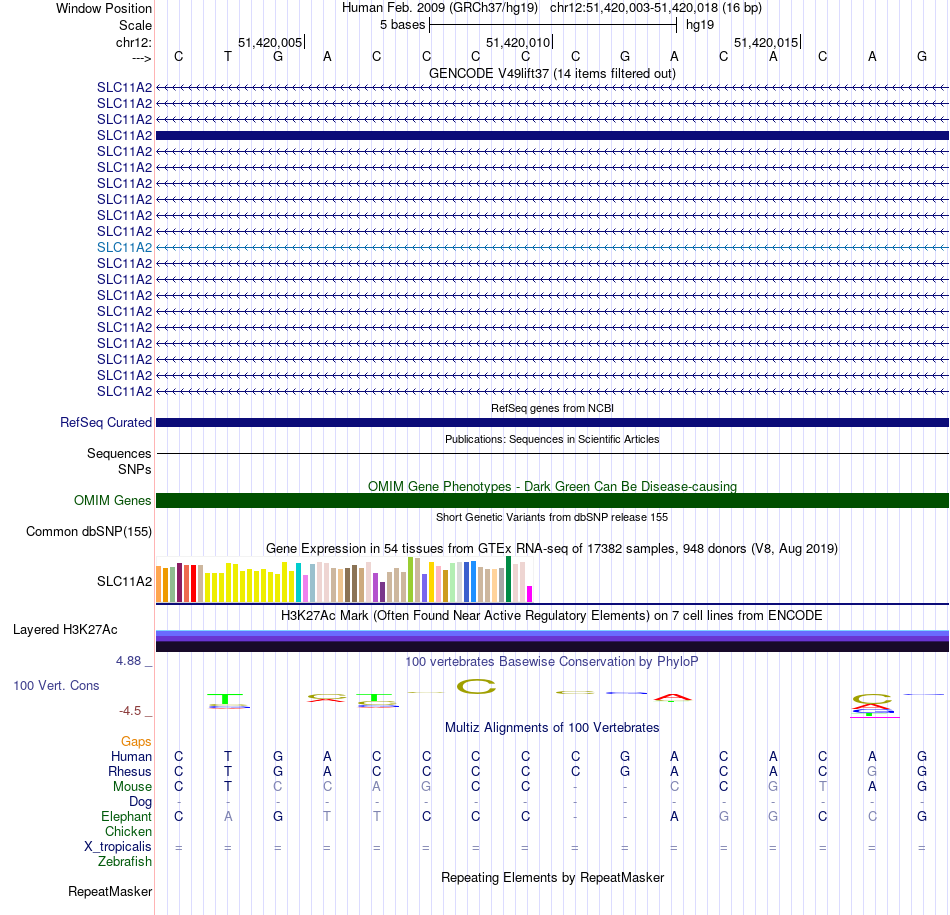Click the dark green bar in GTEx chart
This screenshot has width=950, height=915.
pyautogui.click(x=508, y=579)
